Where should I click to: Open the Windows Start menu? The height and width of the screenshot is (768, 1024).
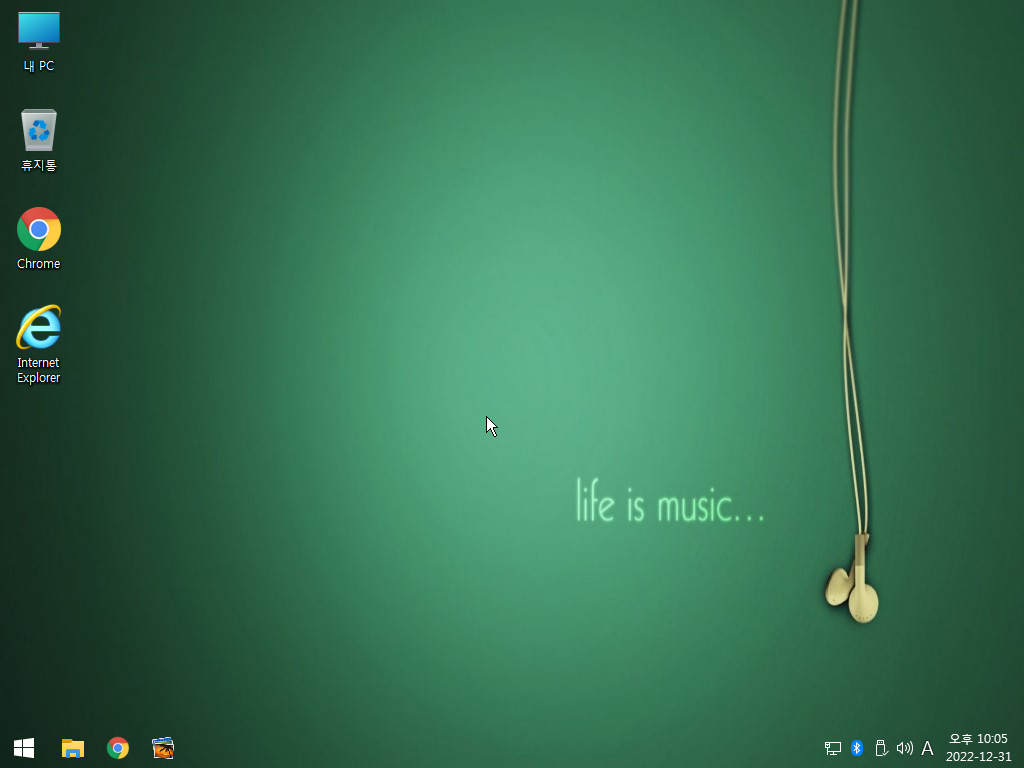tap(24, 748)
